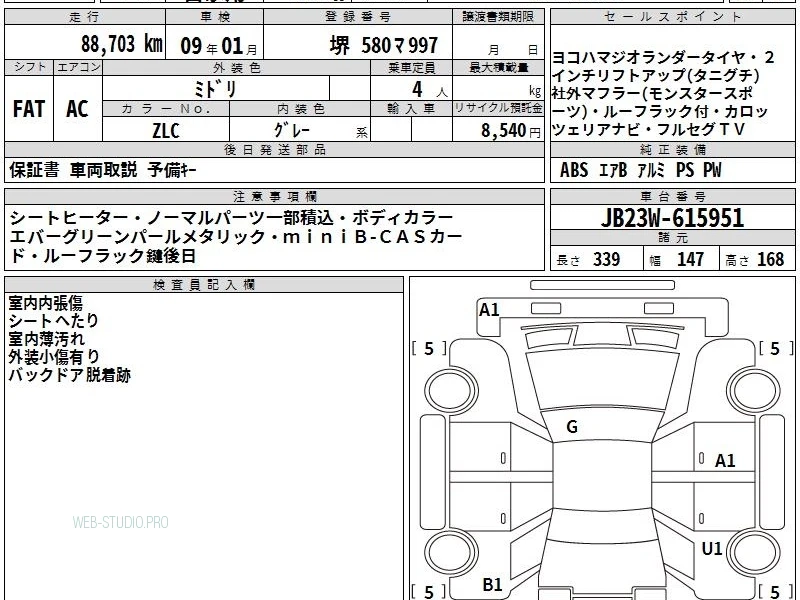The image size is (800, 600).
Task: Click the 純正装備 header
Action: (672, 149)
